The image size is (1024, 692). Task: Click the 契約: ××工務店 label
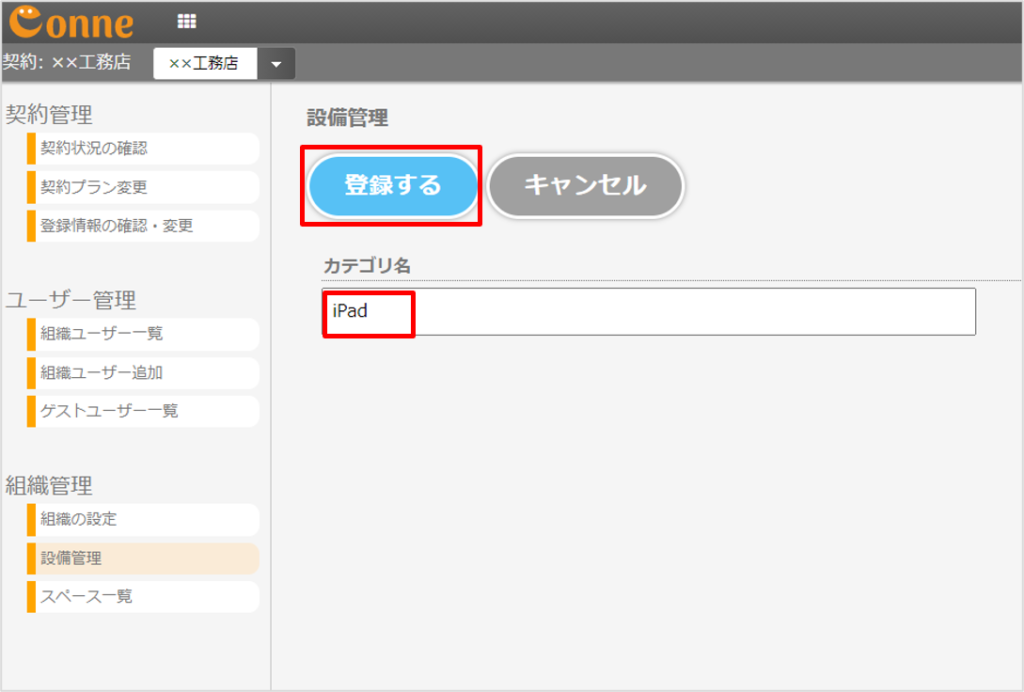coord(67,62)
